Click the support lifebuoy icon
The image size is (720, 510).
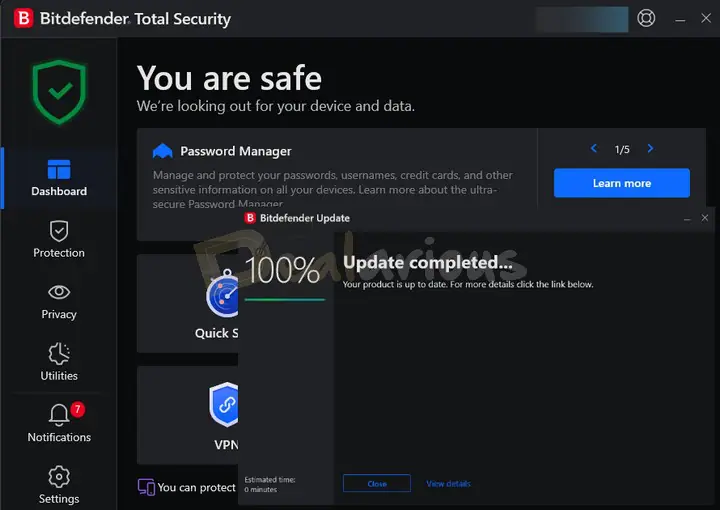tap(646, 18)
